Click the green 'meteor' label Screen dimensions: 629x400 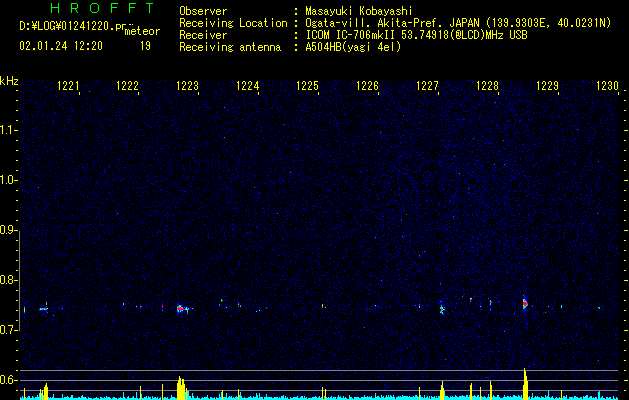coord(142,31)
